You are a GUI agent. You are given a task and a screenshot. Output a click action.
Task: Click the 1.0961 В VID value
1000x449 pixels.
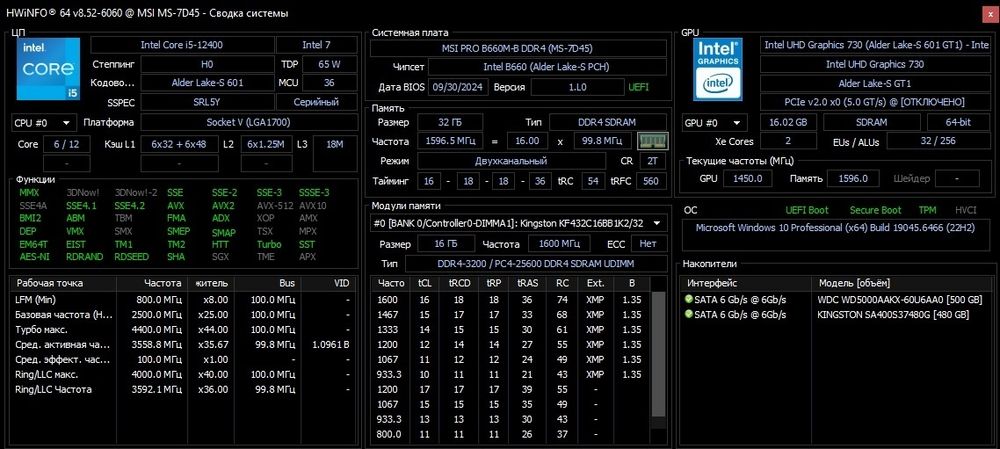[331, 344]
